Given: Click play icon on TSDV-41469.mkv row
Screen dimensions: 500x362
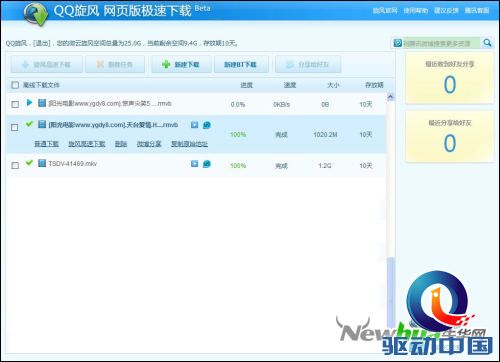Looking at the screenshot, I should point(194,164).
